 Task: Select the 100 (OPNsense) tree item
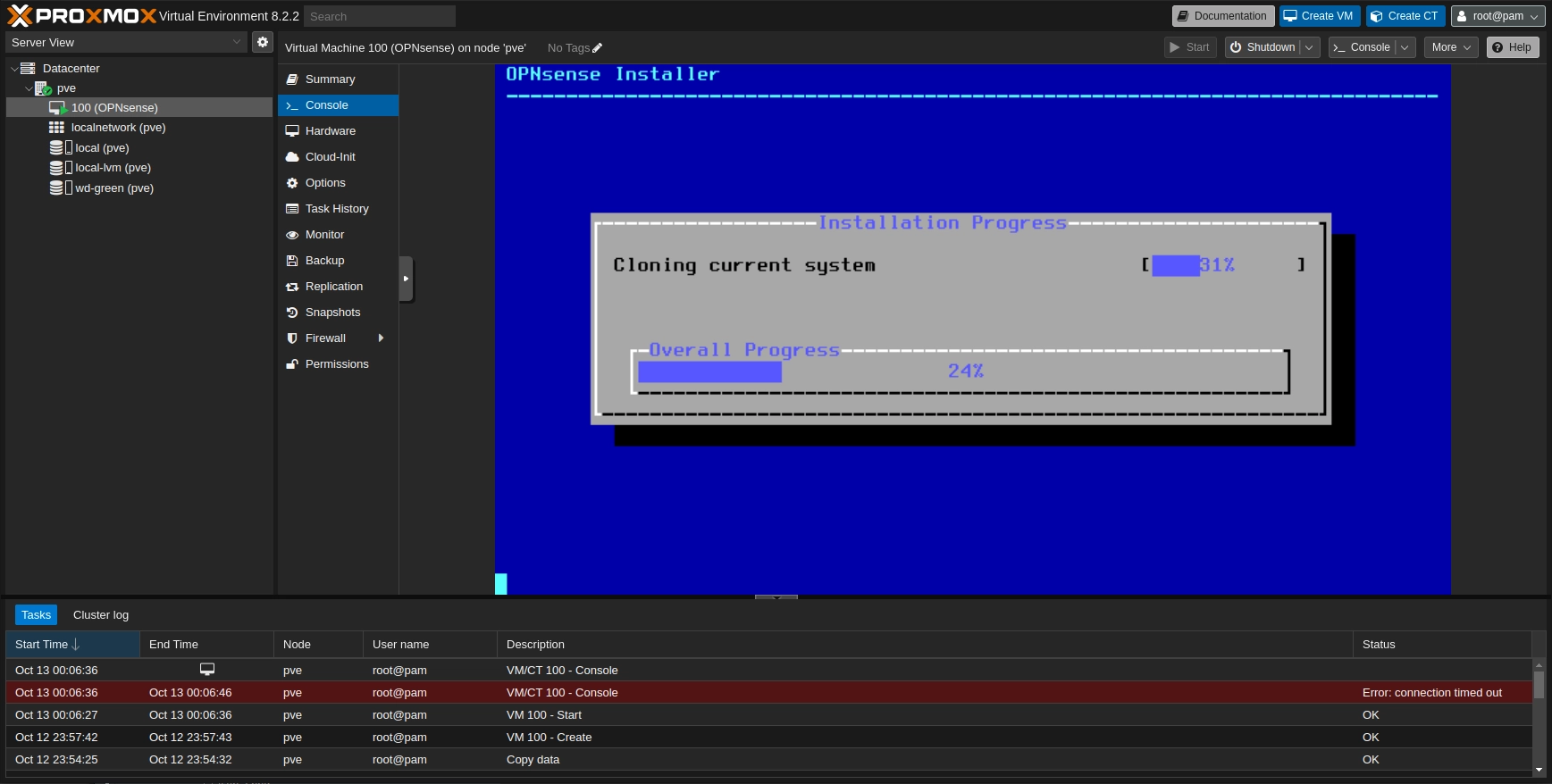click(x=139, y=108)
